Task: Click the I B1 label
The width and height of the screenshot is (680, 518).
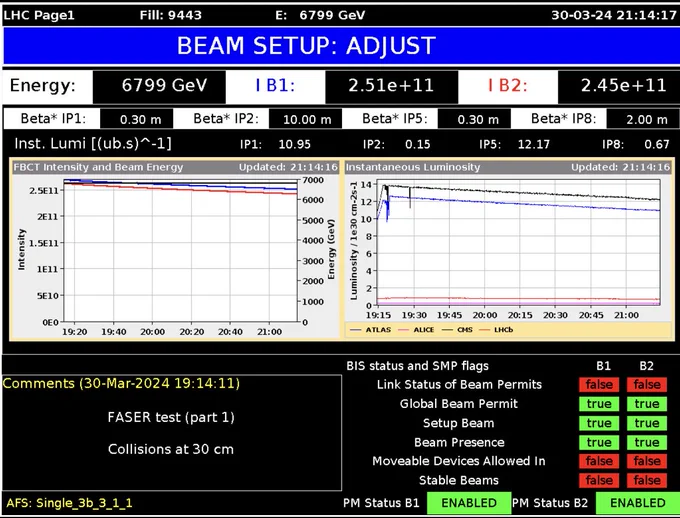Action: (275, 85)
